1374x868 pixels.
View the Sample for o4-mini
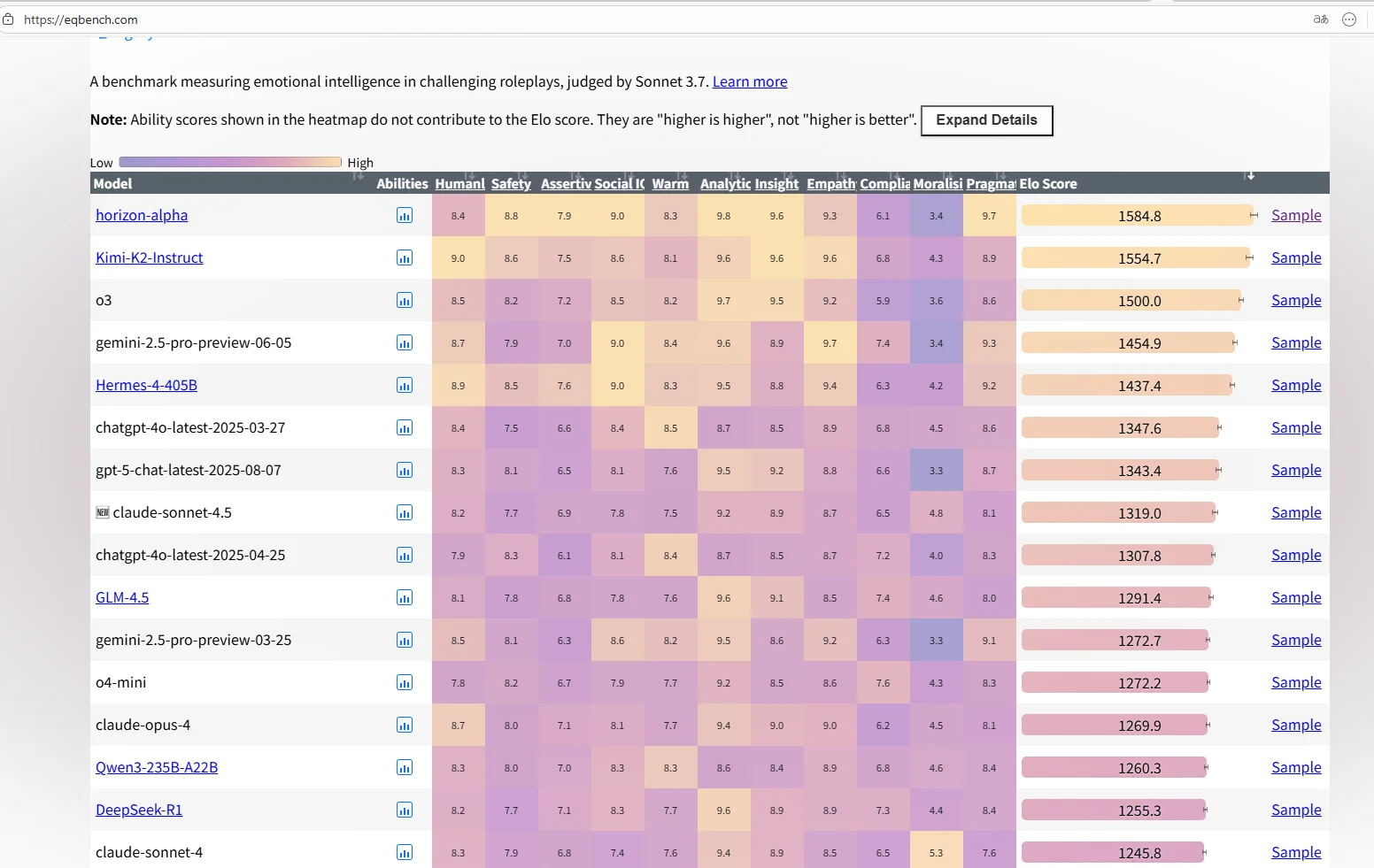[x=1296, y=682]
